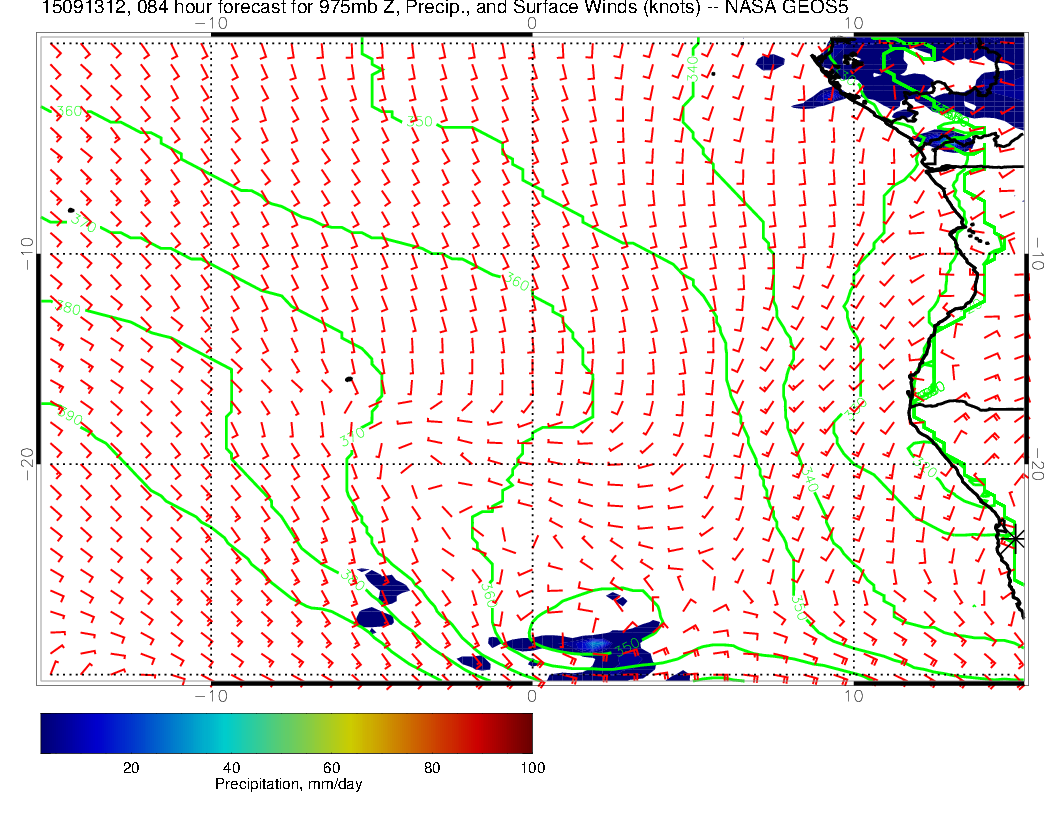Screen dimensions: 1056x816
Task: Click the 20 tick label on the colorbar
Action: (x=131, y=767)
